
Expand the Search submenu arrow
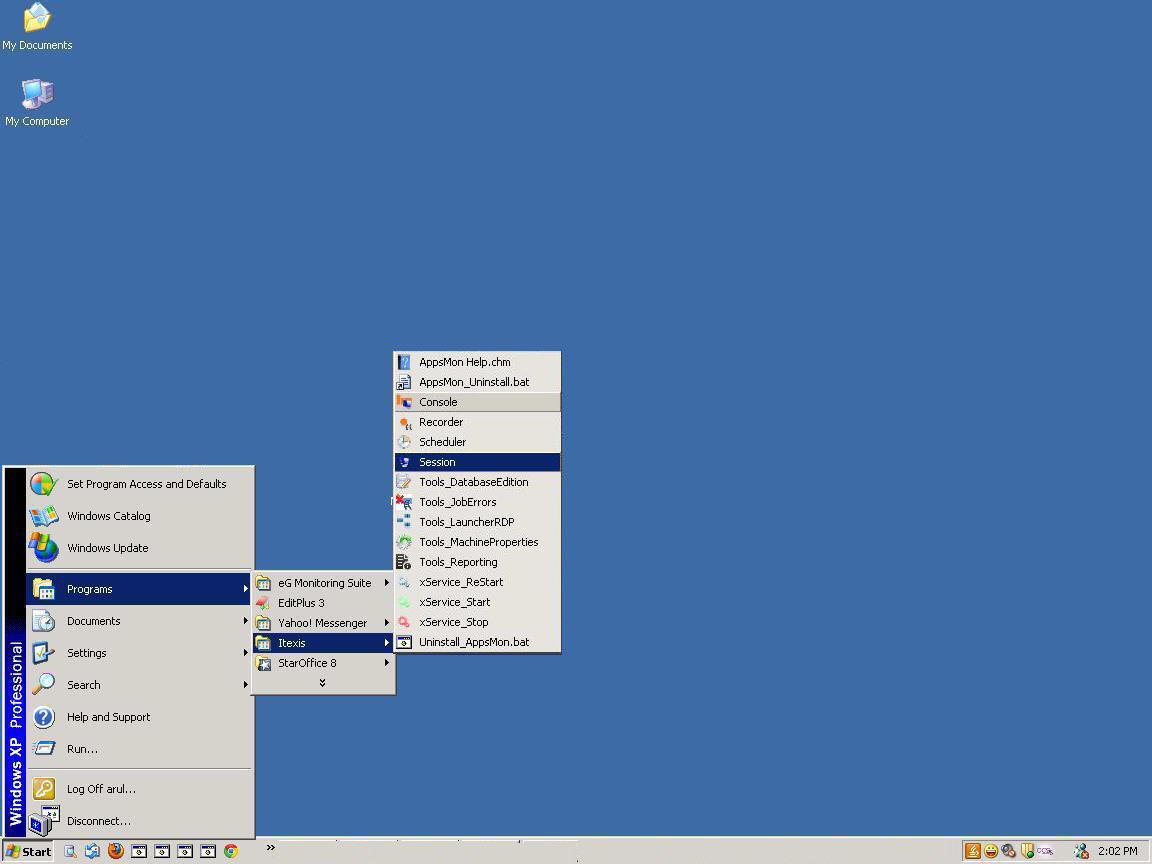pyautogui.click(x=245, y=685)
